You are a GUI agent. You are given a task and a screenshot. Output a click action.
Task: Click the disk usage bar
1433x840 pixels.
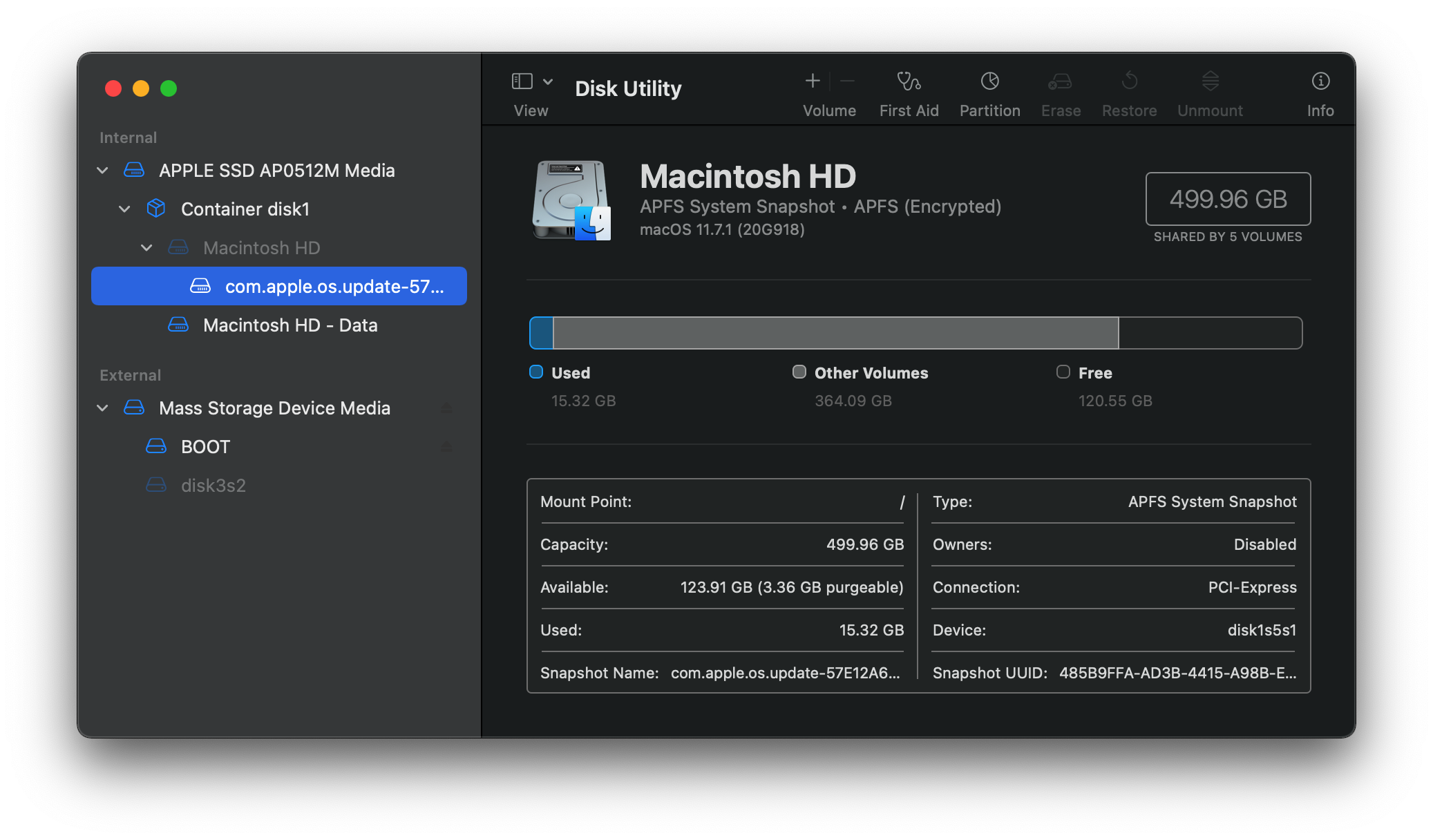tap(915, 333)
